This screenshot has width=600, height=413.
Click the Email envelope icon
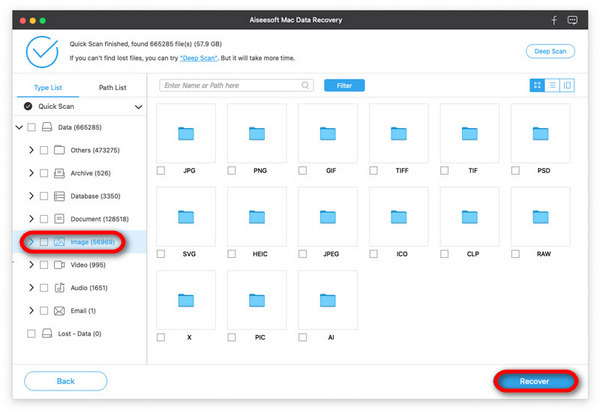coord(59,311)
